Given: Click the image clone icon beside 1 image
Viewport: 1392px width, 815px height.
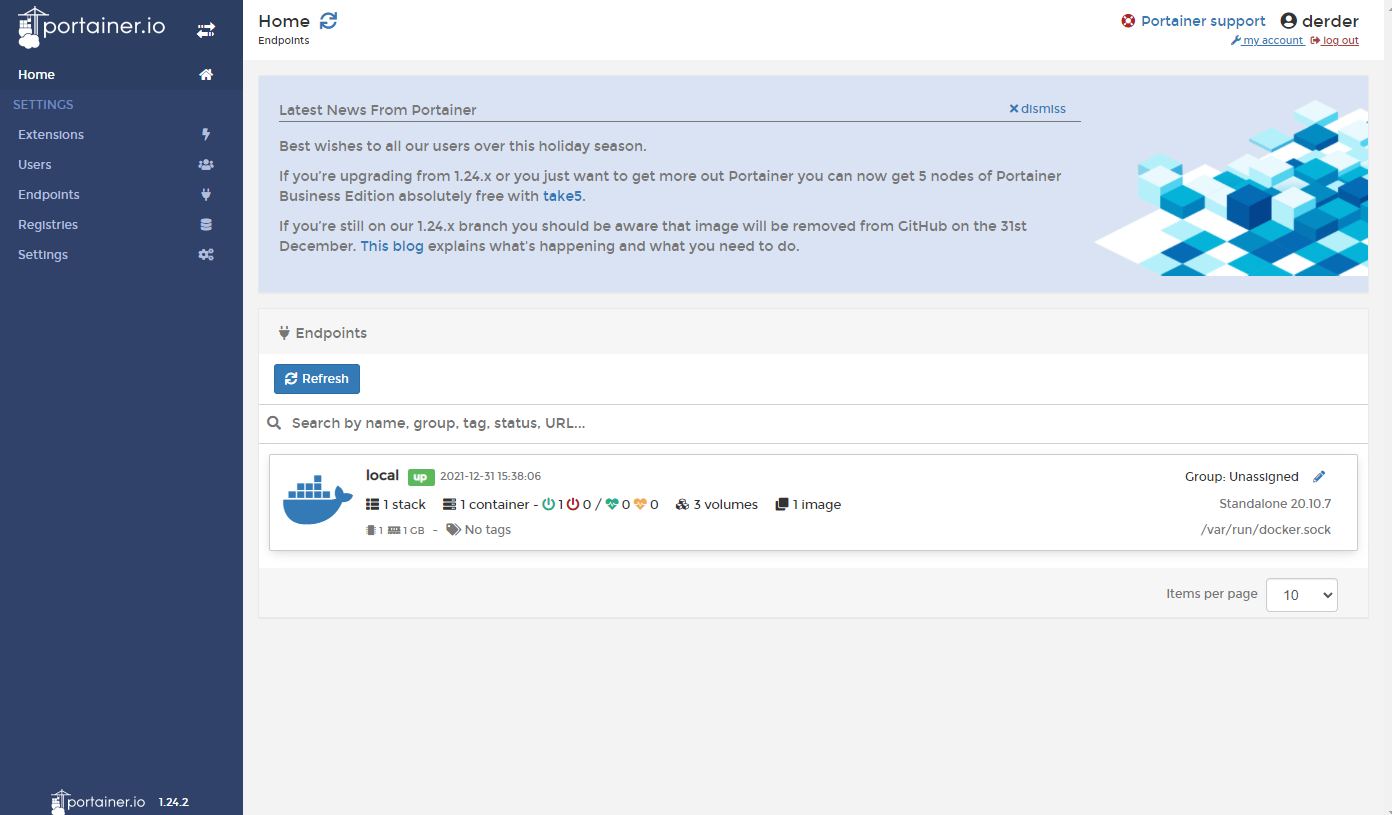Looking at the screenshot, I should click(782, 505).
